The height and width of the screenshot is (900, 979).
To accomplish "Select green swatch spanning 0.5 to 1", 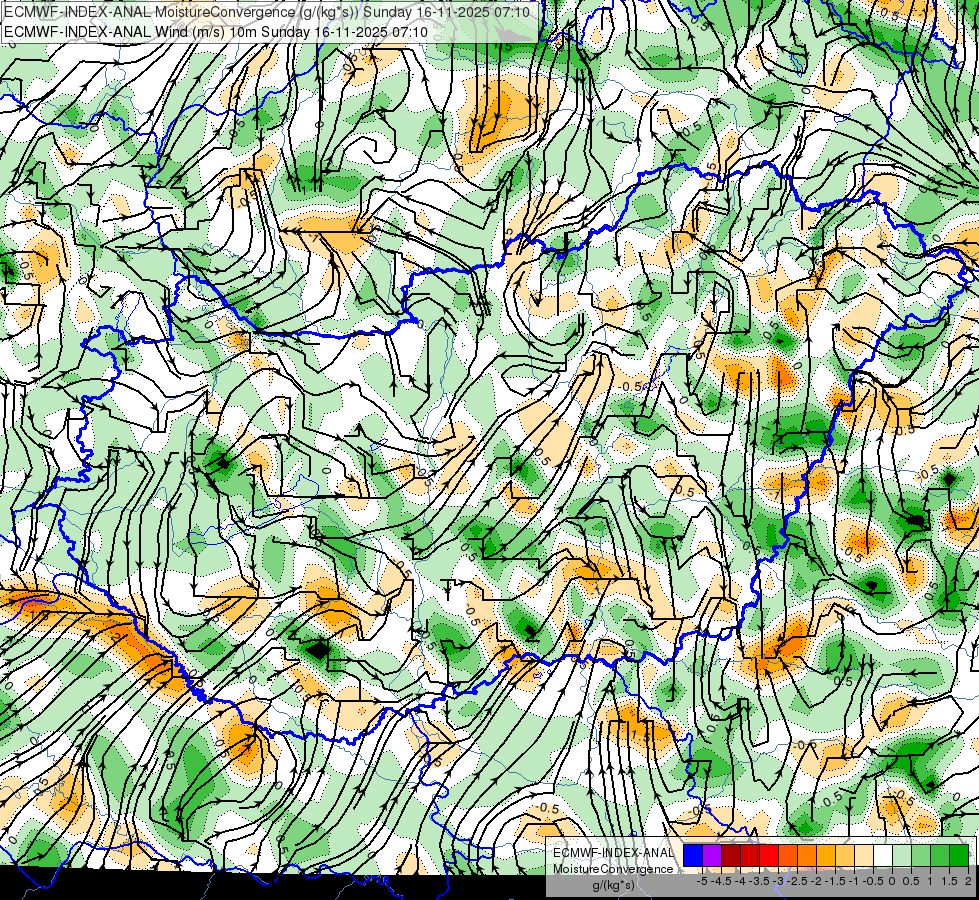I will point(921,855).
